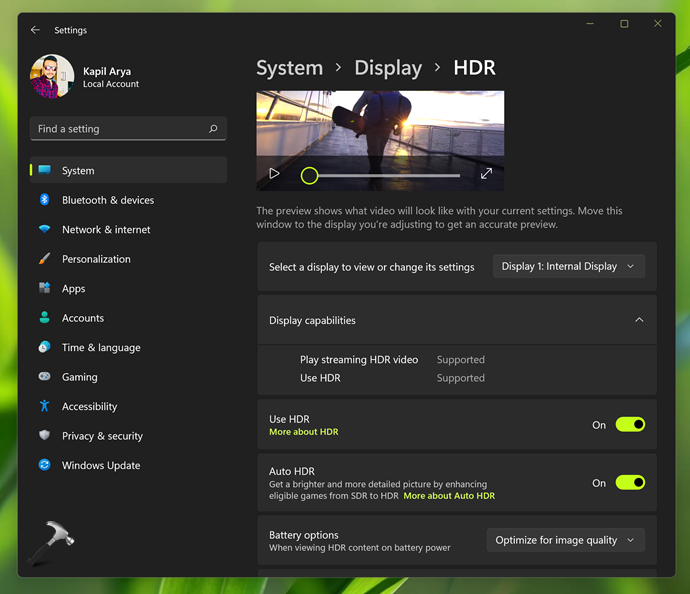Collapse the Display capabilities section

[639, 321]
